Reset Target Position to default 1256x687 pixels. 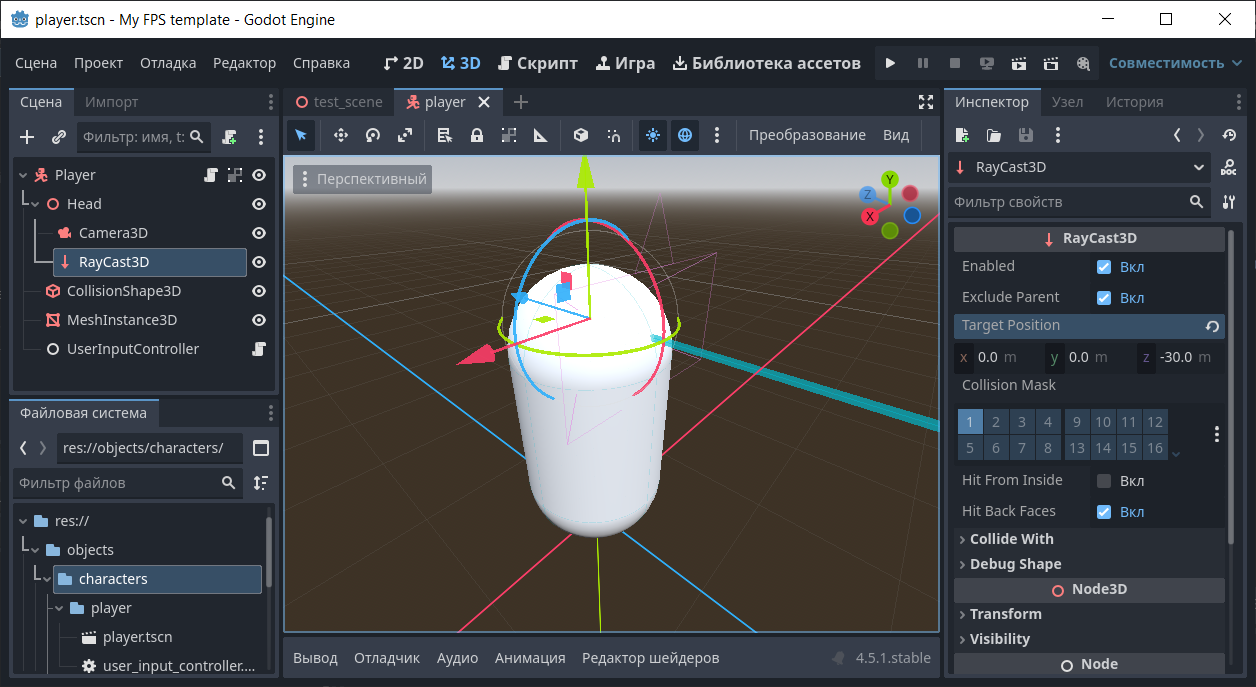tap(1212, 326)
